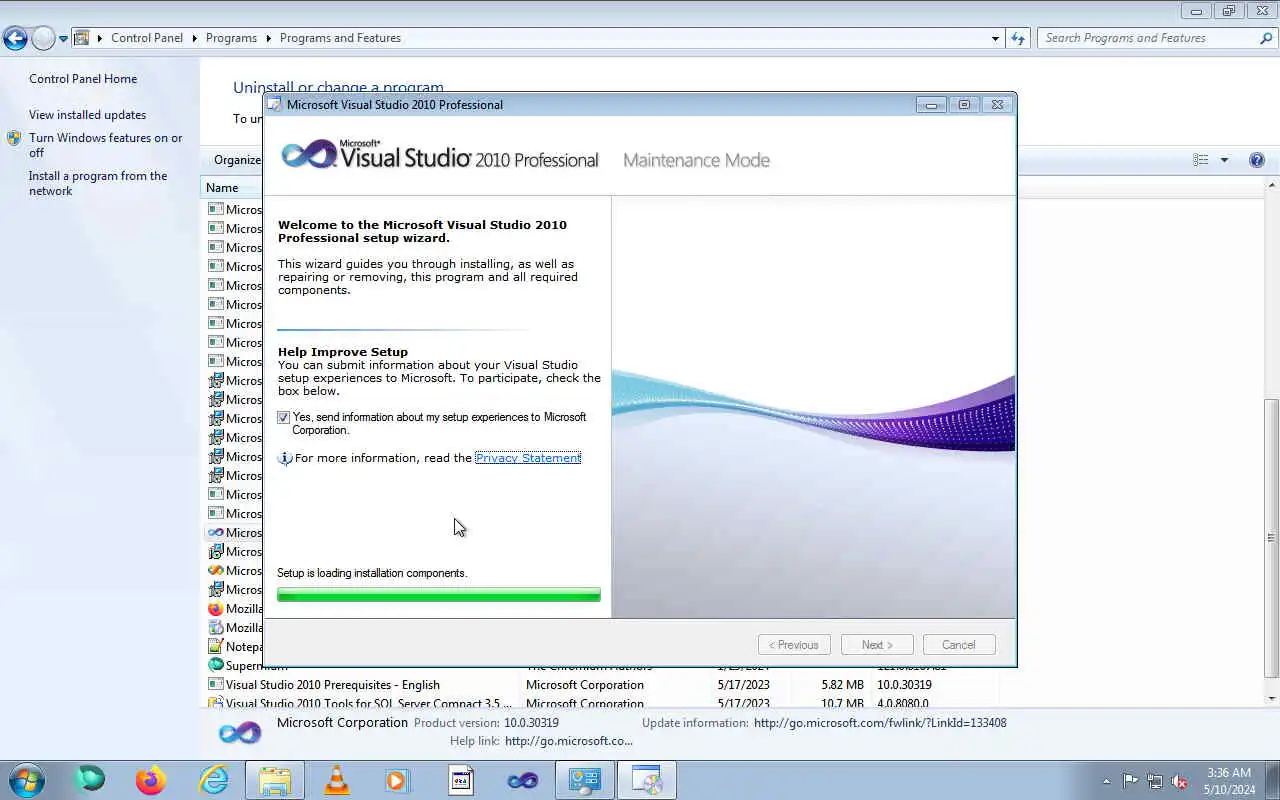The height and width of the screenshot is (800, 1280).
Task: Open the Organize menu
Action: pos(237,160)
